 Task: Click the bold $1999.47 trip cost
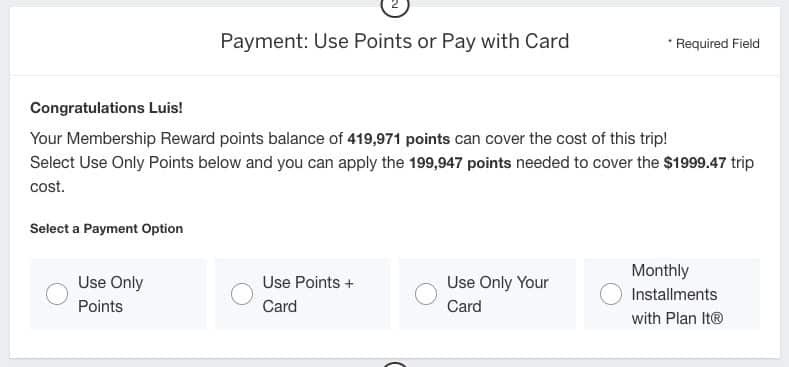click(x=695, y=163)
